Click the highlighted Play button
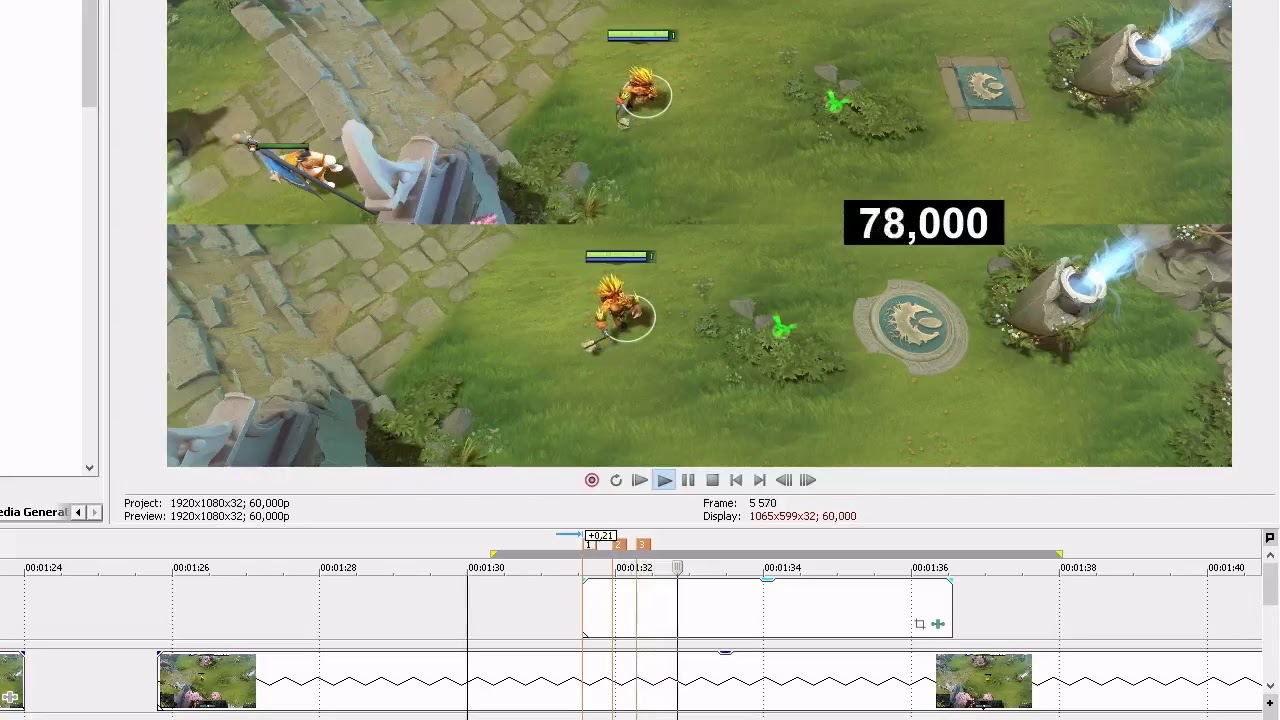Image resolution: width=1280 pixels, height=720 pixels. tap(664, 481)
